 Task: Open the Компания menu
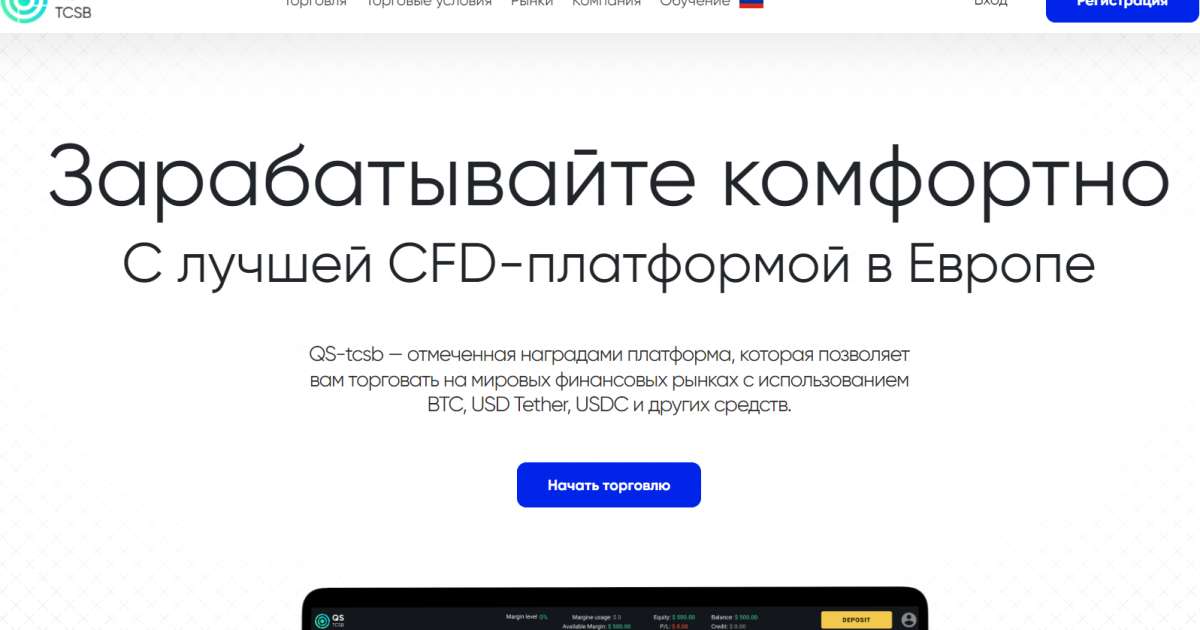point(606,4)
